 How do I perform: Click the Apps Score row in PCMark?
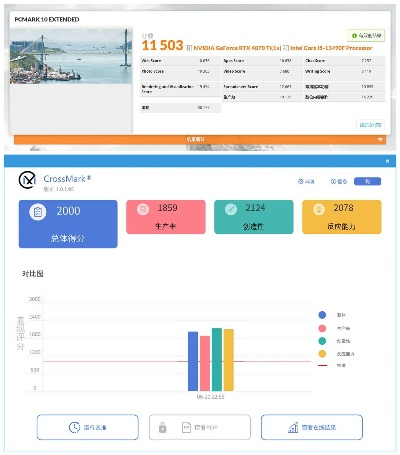click(x=262, y=61)
